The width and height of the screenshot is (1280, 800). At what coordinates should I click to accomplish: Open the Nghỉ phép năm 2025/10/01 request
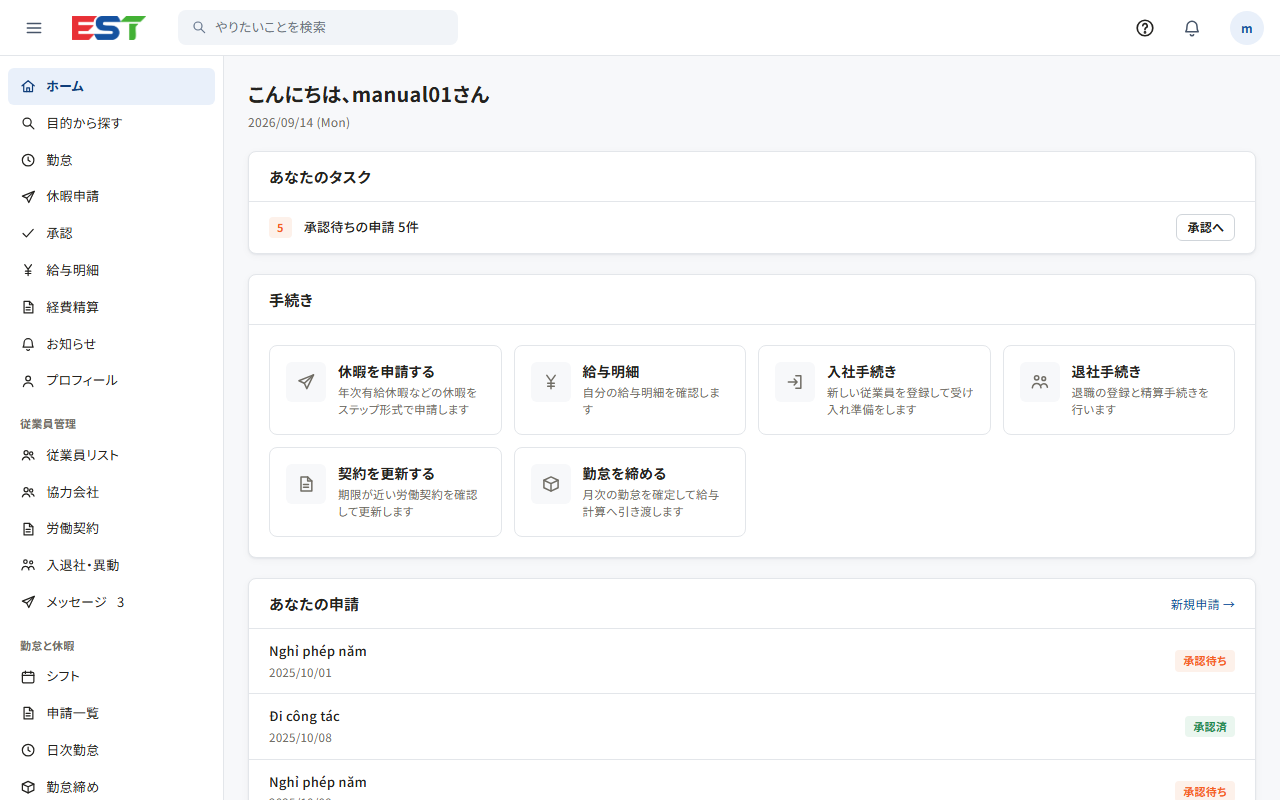tap(752, 661)
